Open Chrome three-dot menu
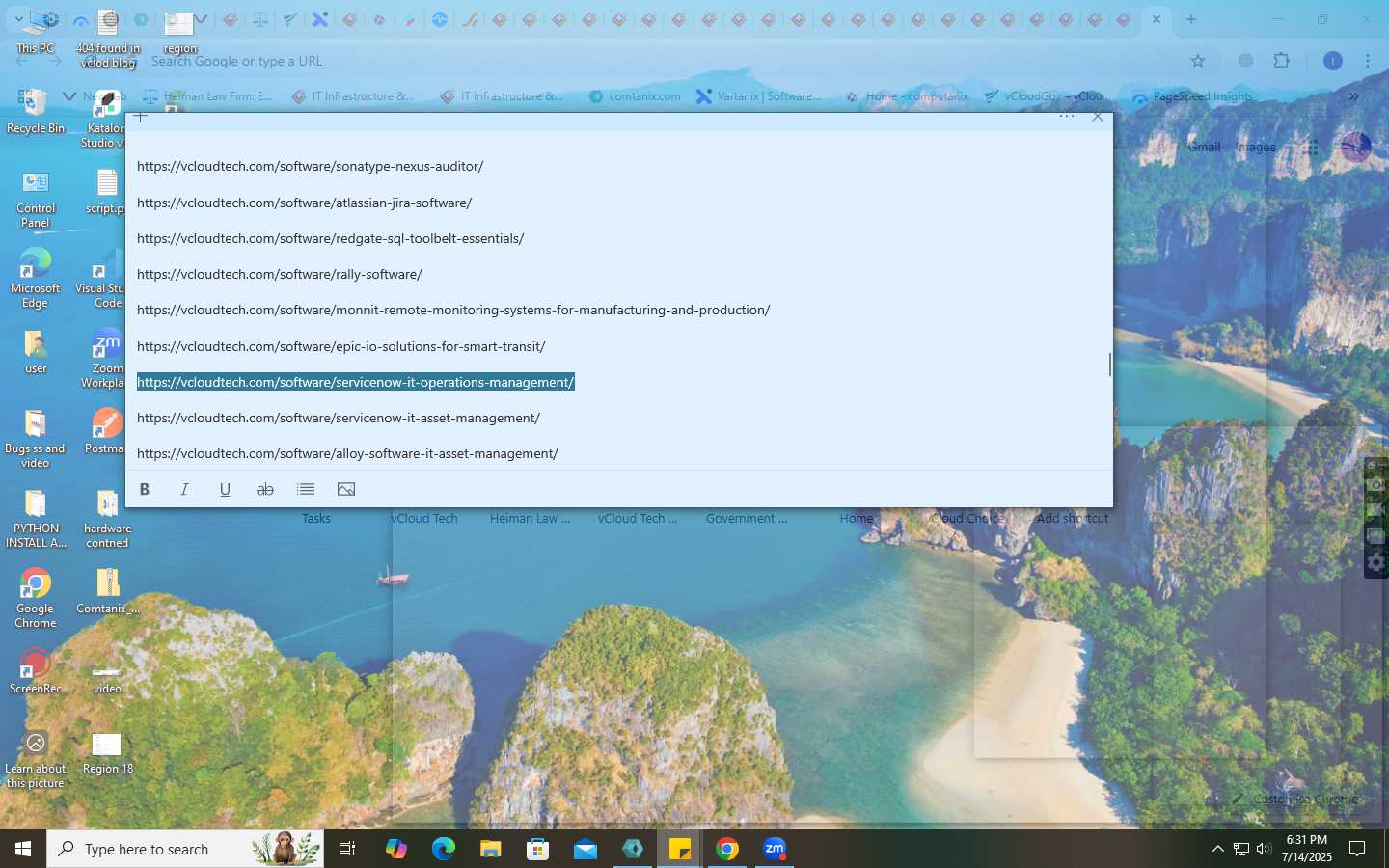Image resolution: width=1389 pixels, height=868 pixels. [1368, 61]
